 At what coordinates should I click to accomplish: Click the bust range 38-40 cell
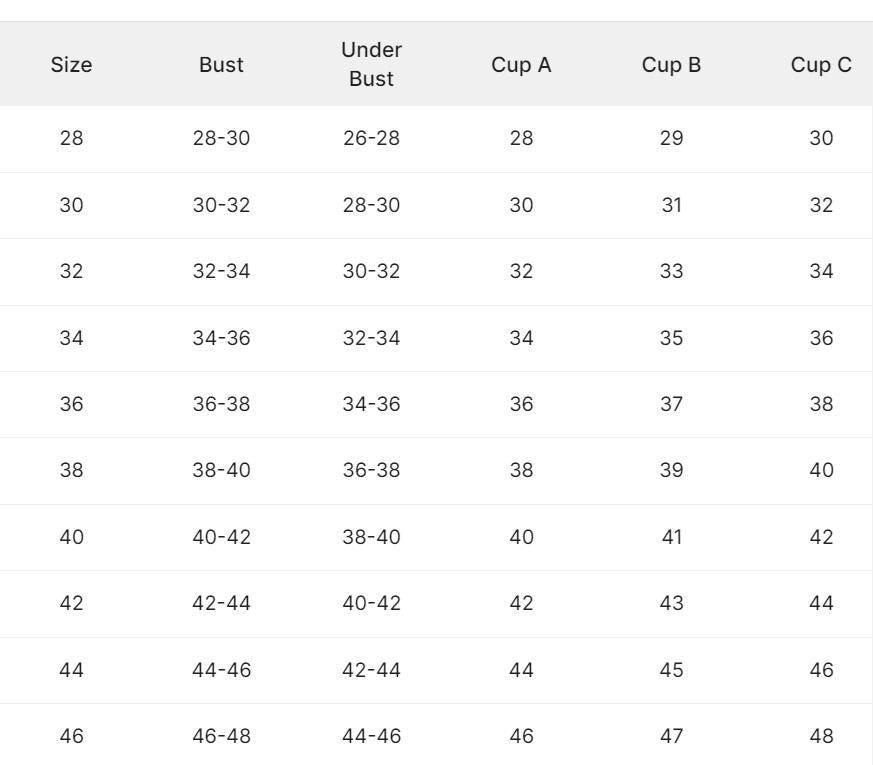(221, 470)
